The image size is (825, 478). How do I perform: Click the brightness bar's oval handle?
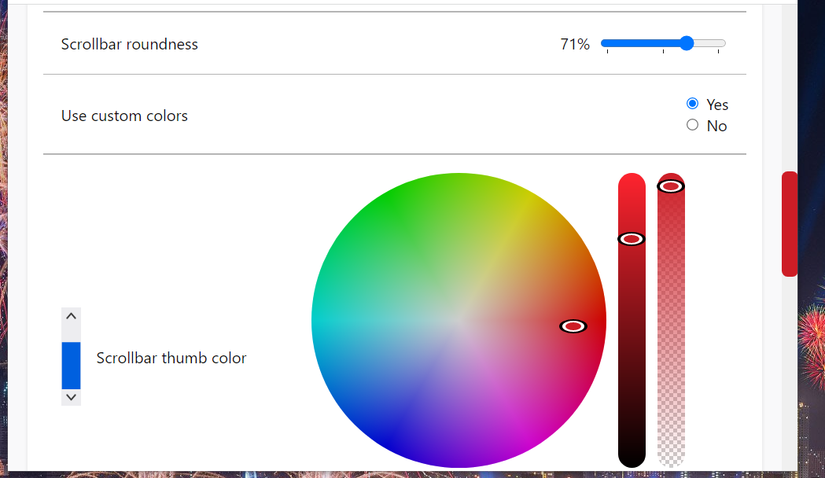pos(631,239)
